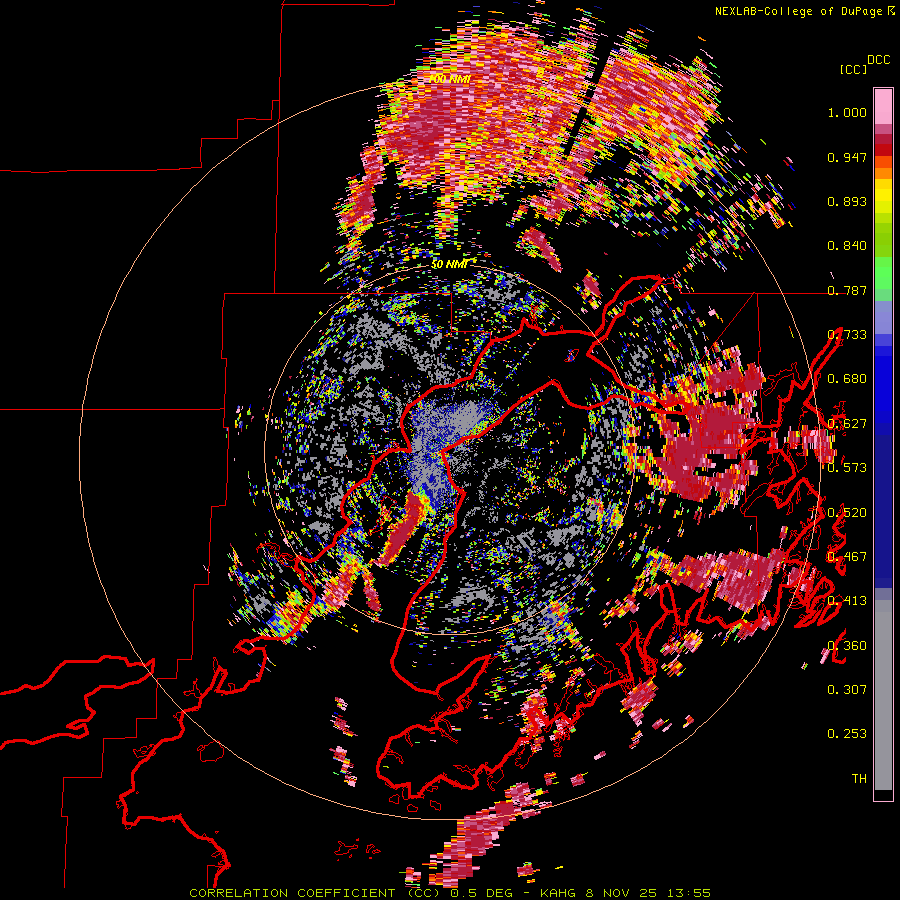This screenshot has width=900, height=900.
Task: Click the 100 NMI range ring label
Action: [x=449, y=78]
